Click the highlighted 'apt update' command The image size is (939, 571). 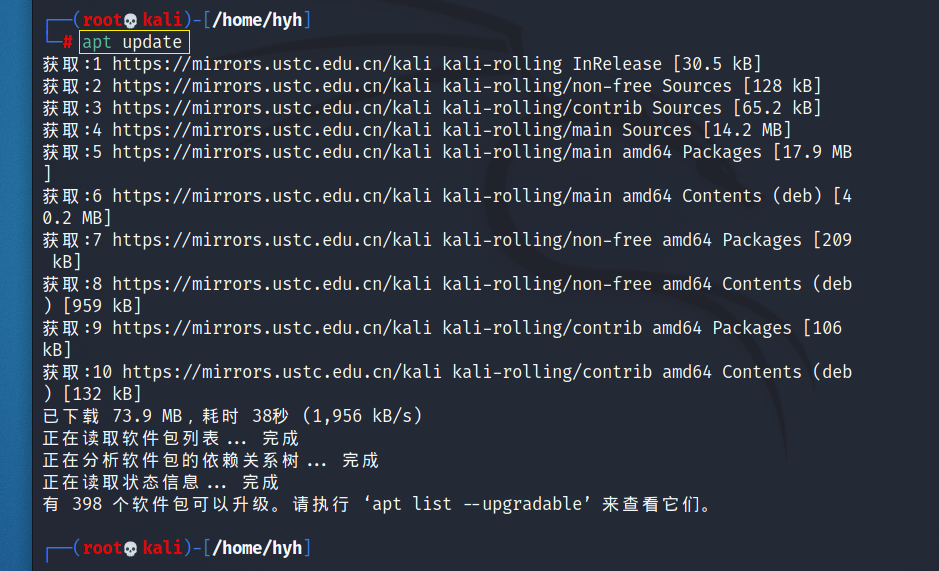point(134,42)
